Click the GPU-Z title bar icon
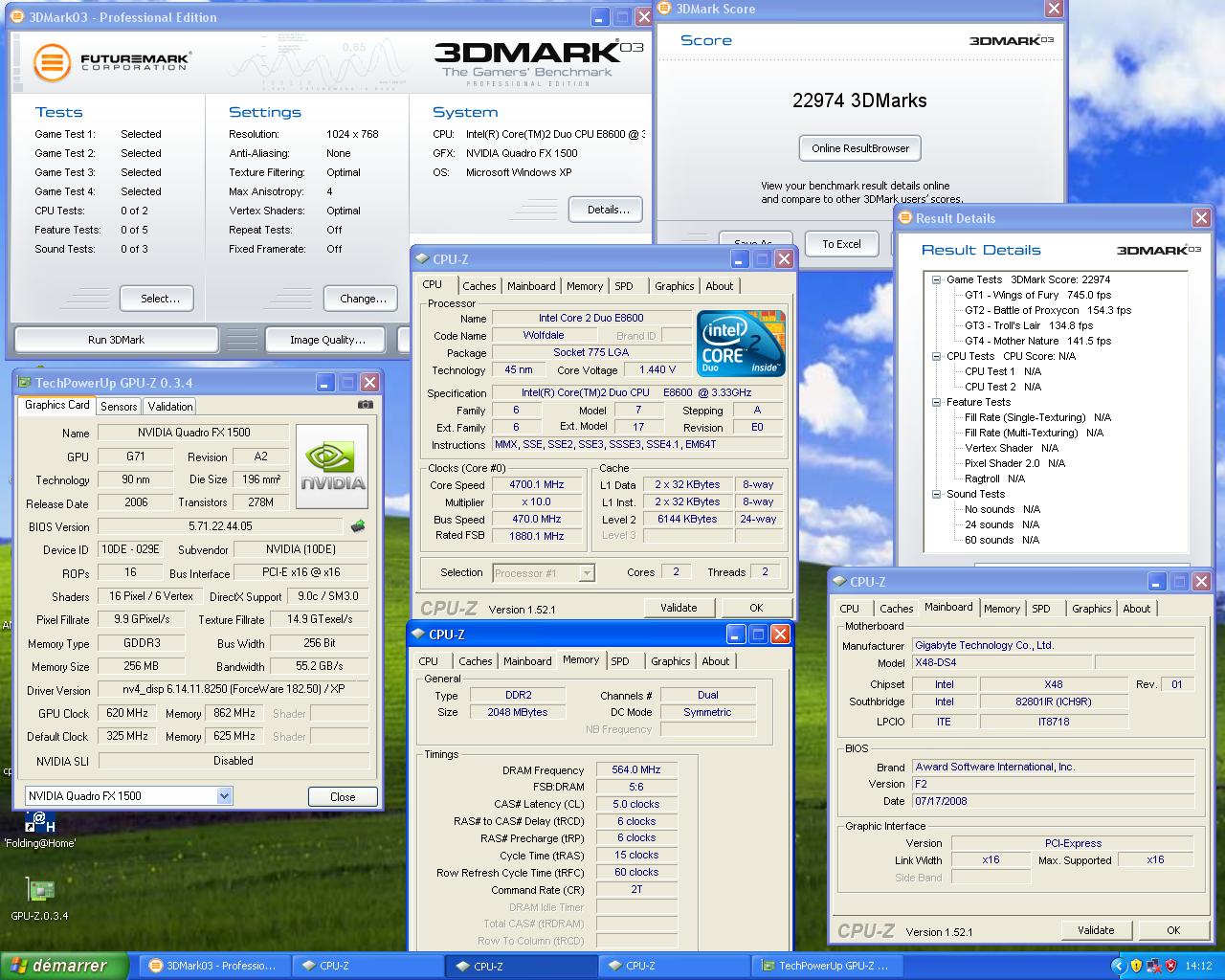Screen dimensions: 1225x980 24,383
